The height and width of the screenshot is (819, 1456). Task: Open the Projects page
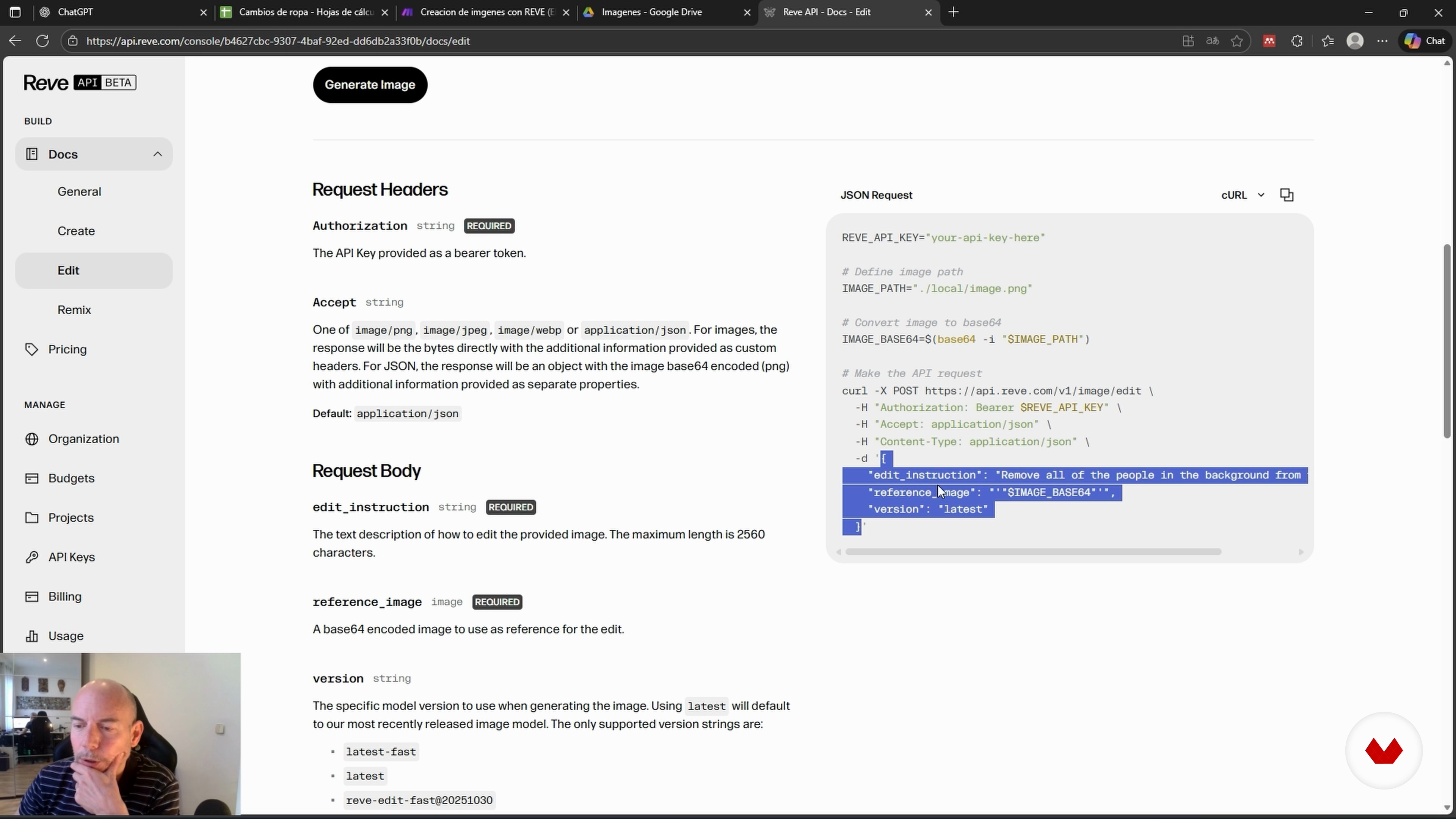[71, 518]
